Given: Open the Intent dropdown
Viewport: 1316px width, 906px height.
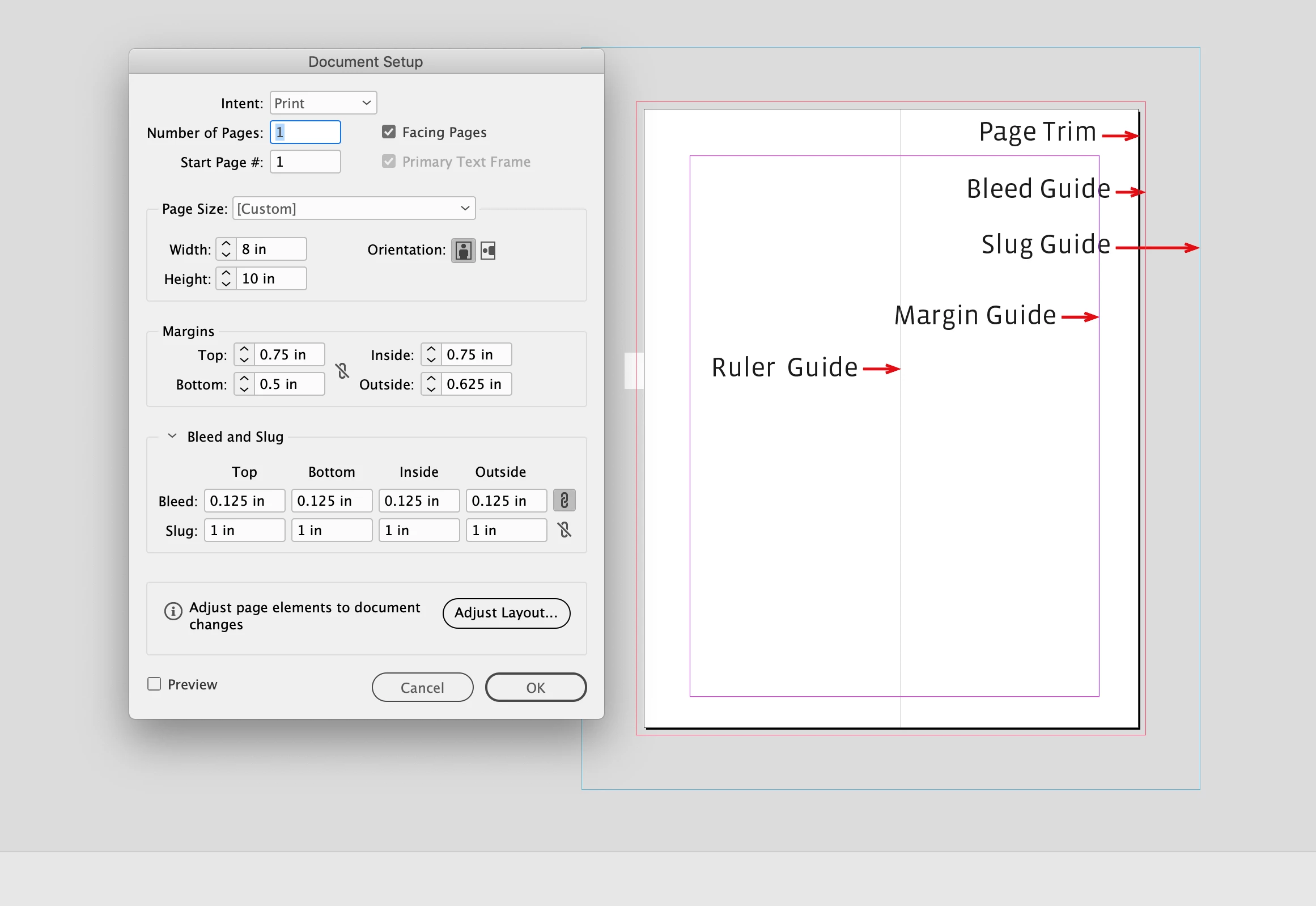Looking at the screenshot, I should click(x=323, y=103).
